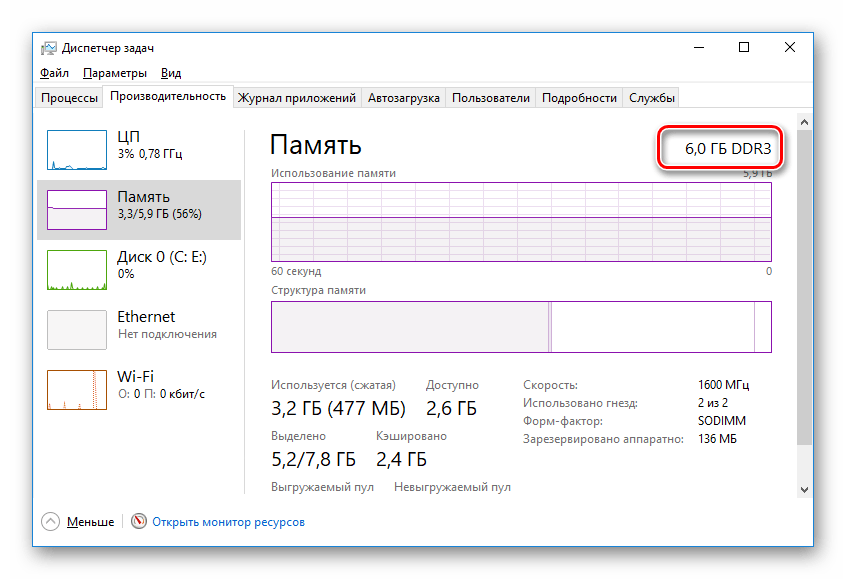
Task: Click the Task Manager title bar icon
Action: point(49,48)
